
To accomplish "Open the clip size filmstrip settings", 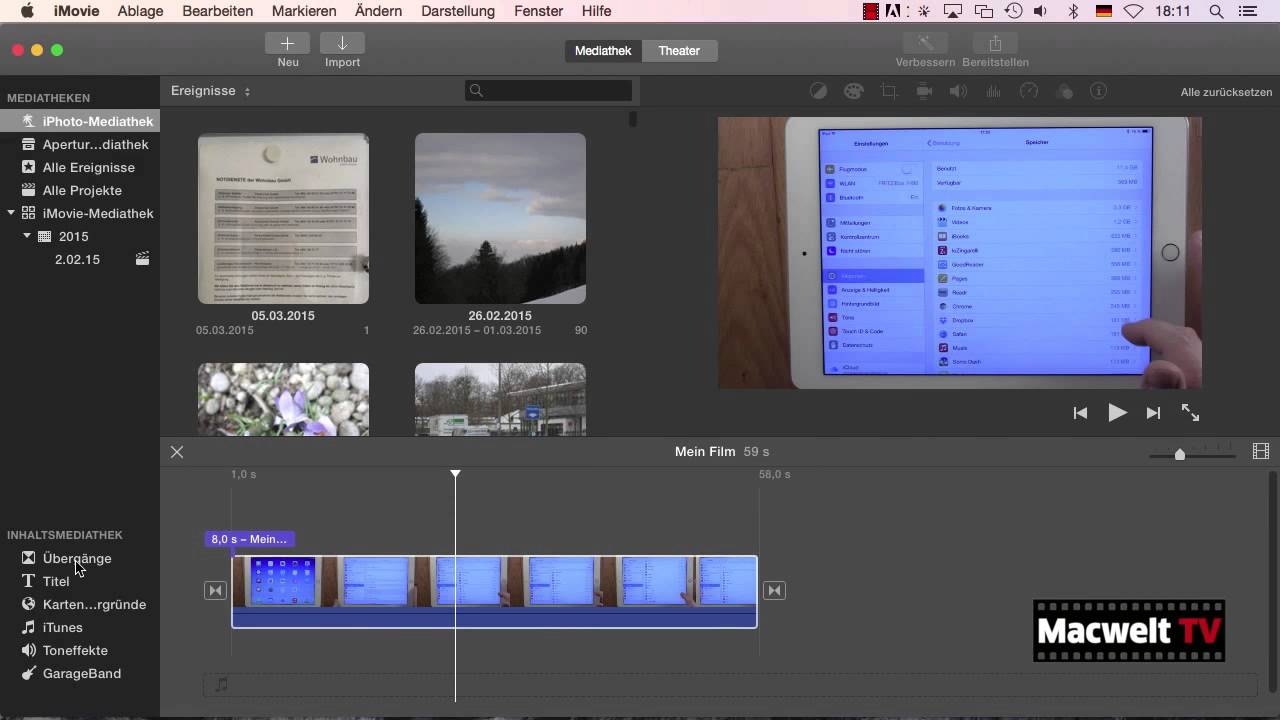I will tap(1260, 452).
